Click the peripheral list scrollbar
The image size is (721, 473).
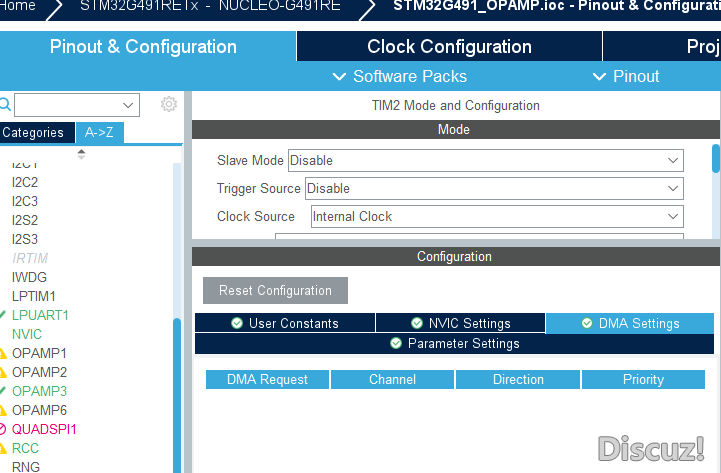pos(177,395)
